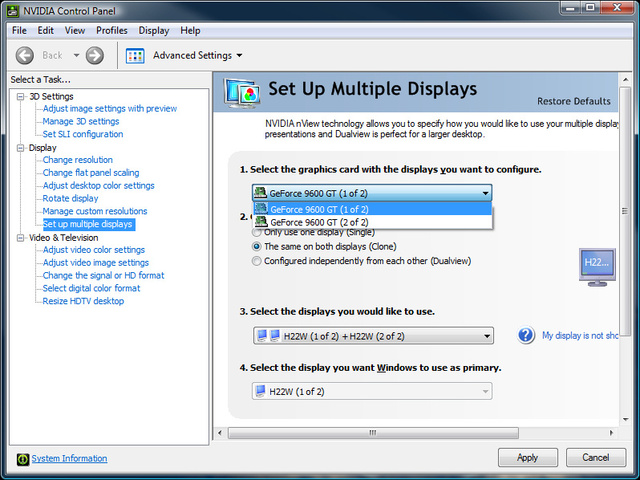Select Set up multiple displays task
The width and height of the screenshot is (640, 480).
coord(88,224)
